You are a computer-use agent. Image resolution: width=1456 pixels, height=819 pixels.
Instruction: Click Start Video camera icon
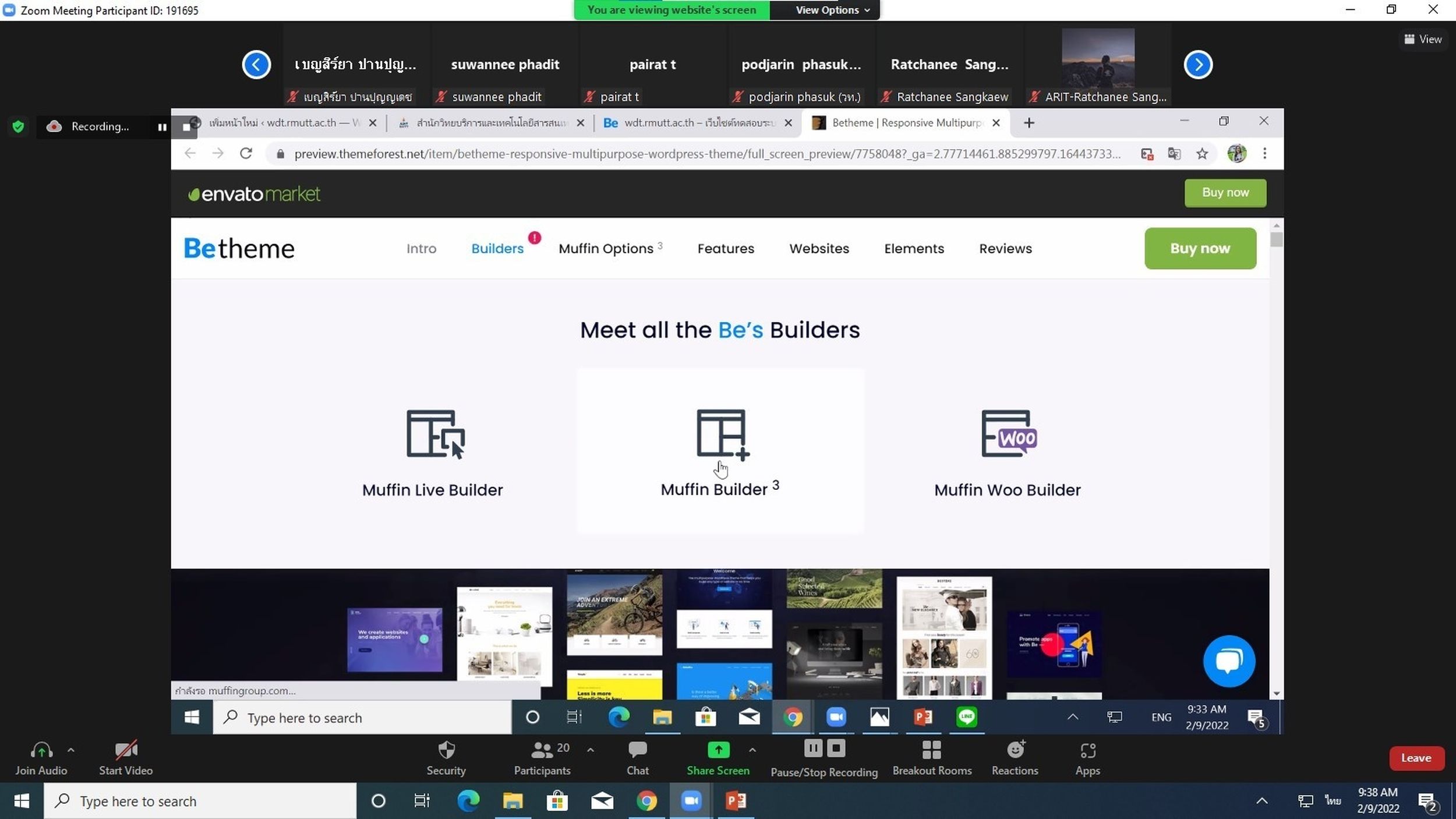tap(126, 750)
